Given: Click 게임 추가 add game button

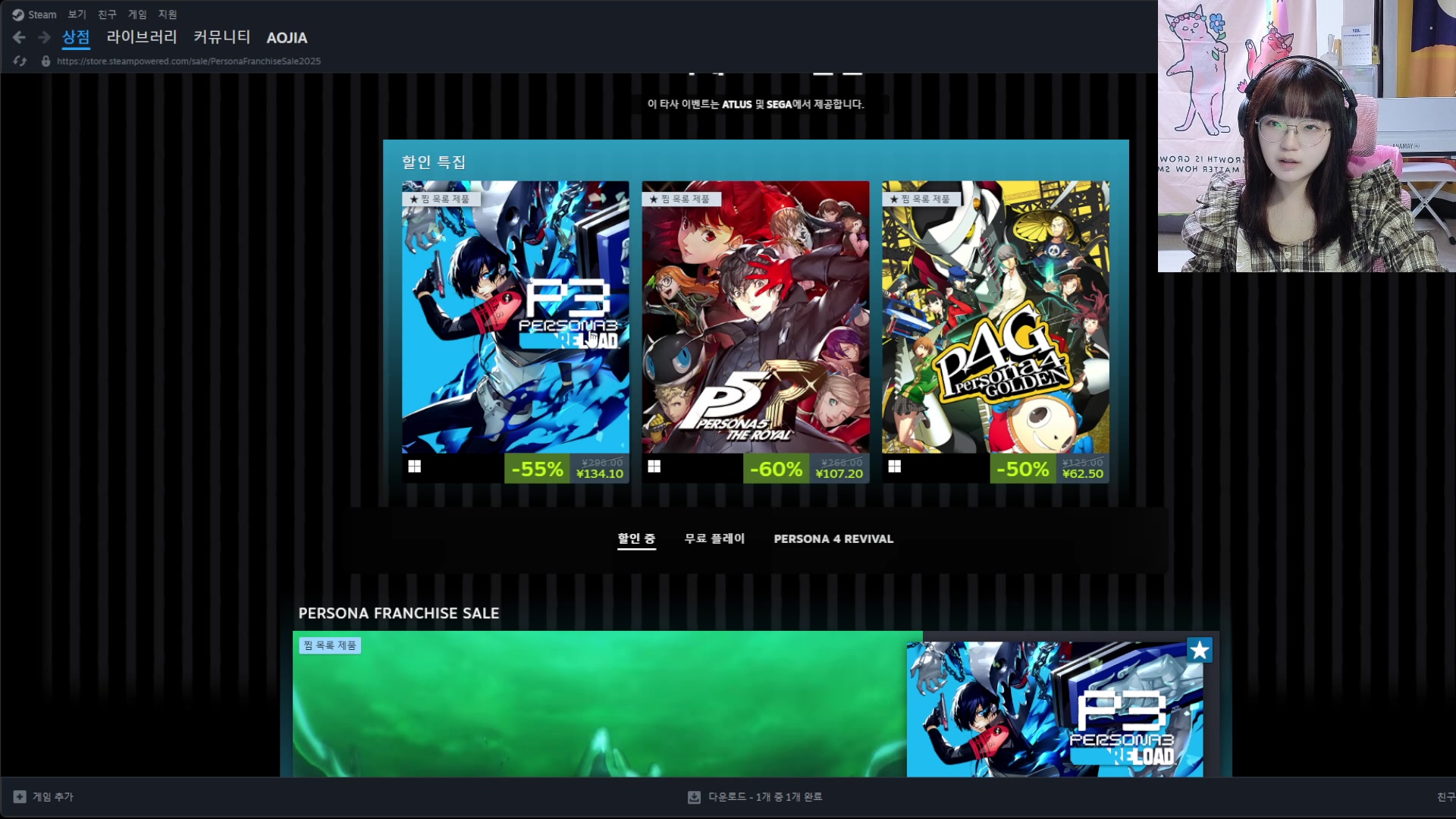Looking at the screenshot, I should coord(43,796).
